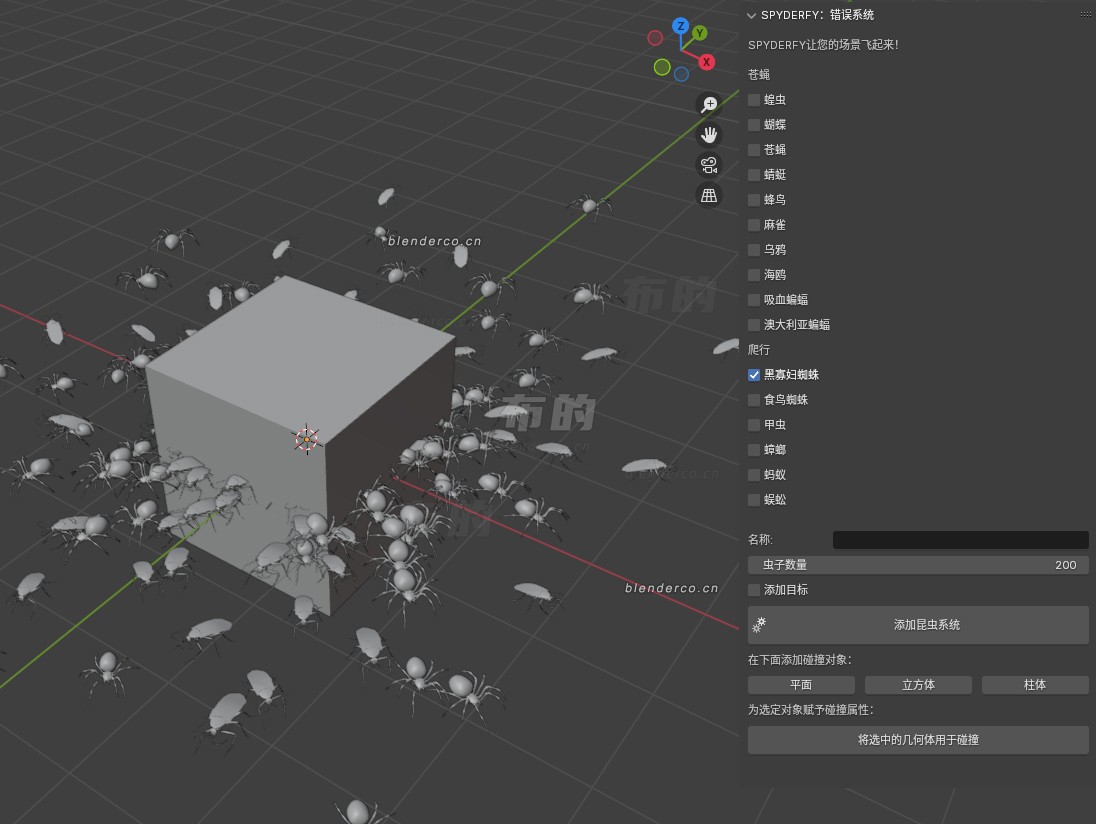Viewport: 1096px width, 824px height.
Task: Switch perspective/orthographic grid icon
Action: point(709,195)
